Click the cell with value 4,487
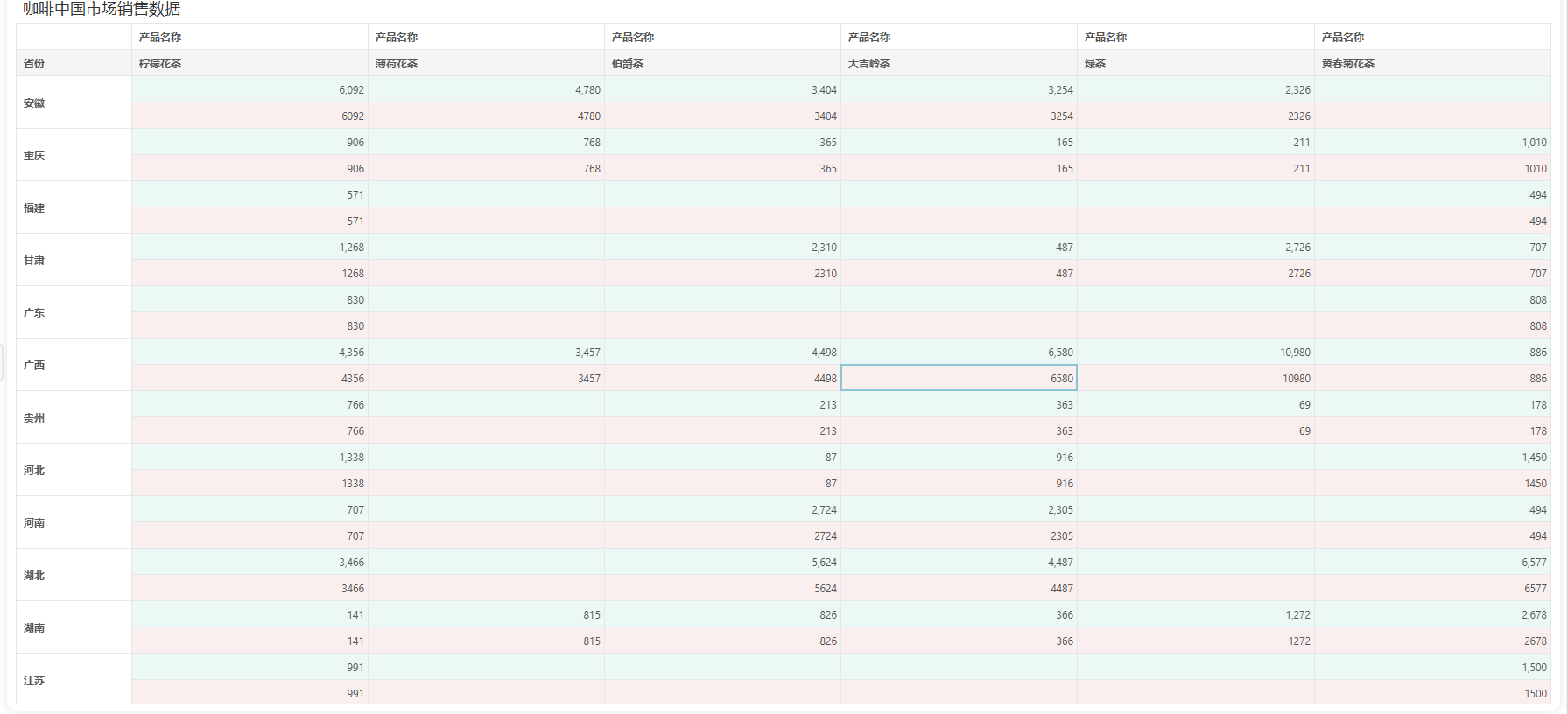Image resolution: width=1568 pixels, height=714 pixels. (959, 562)
